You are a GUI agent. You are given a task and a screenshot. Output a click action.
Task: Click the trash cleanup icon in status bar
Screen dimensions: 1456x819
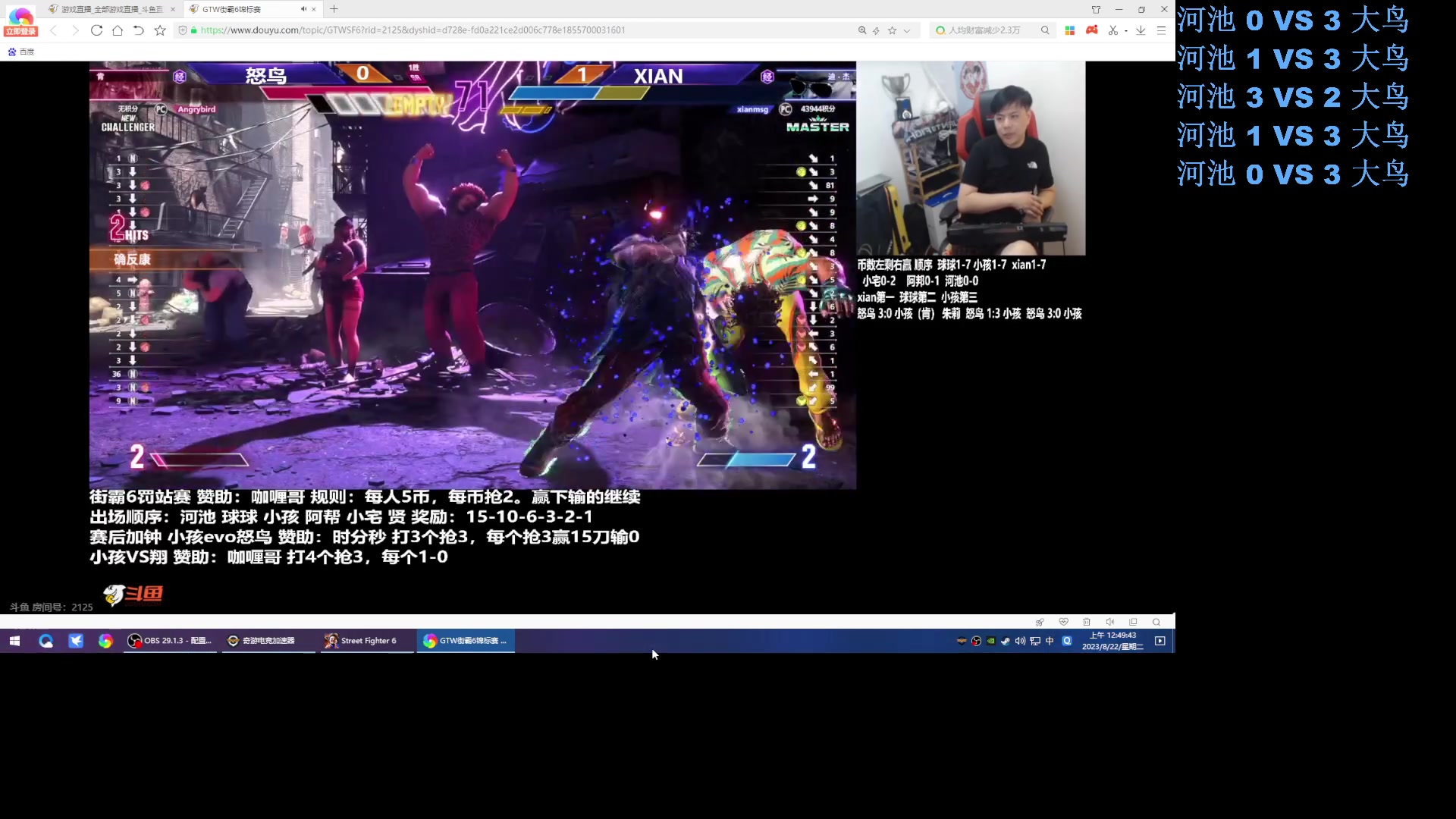tap(1087, 622)
